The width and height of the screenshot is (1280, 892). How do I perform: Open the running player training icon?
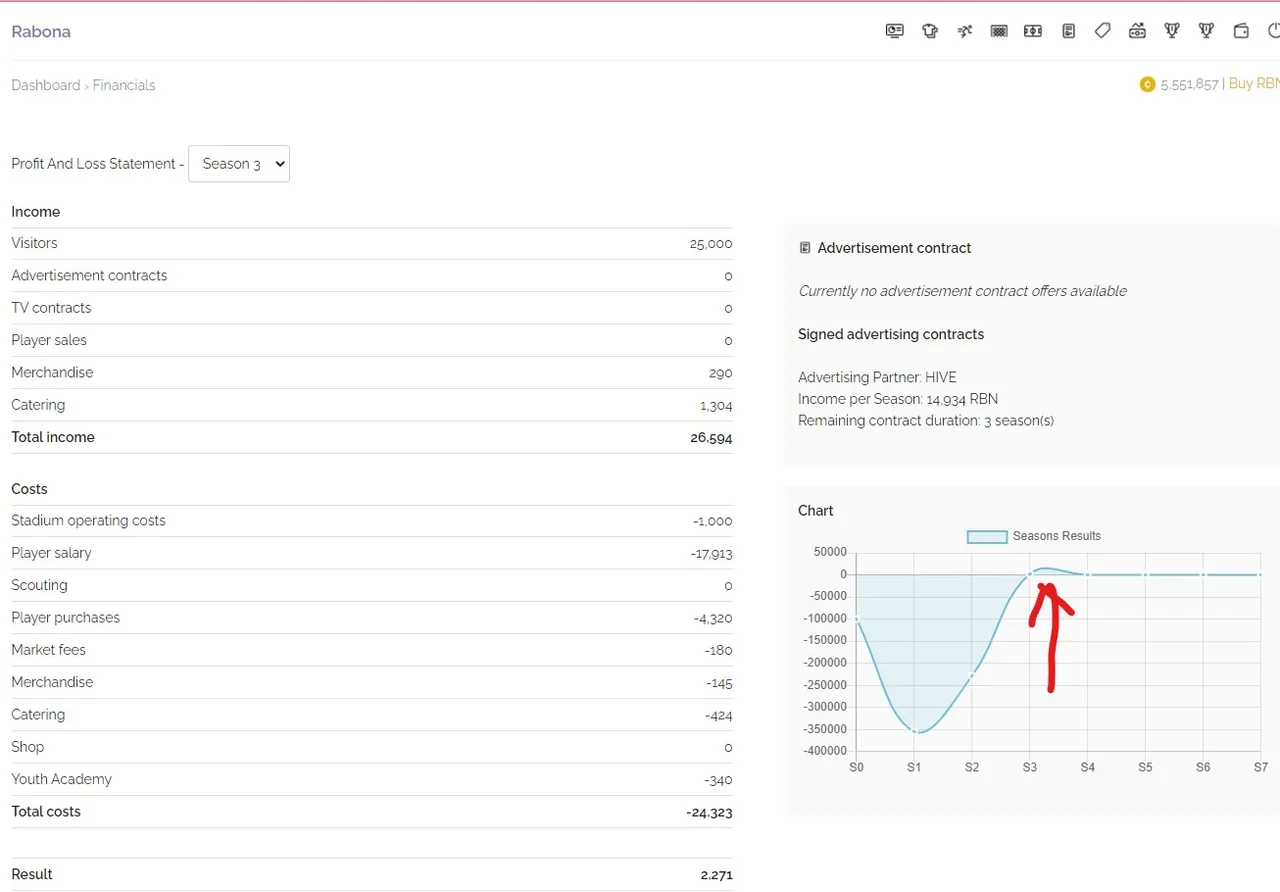(x=964, y=31)
